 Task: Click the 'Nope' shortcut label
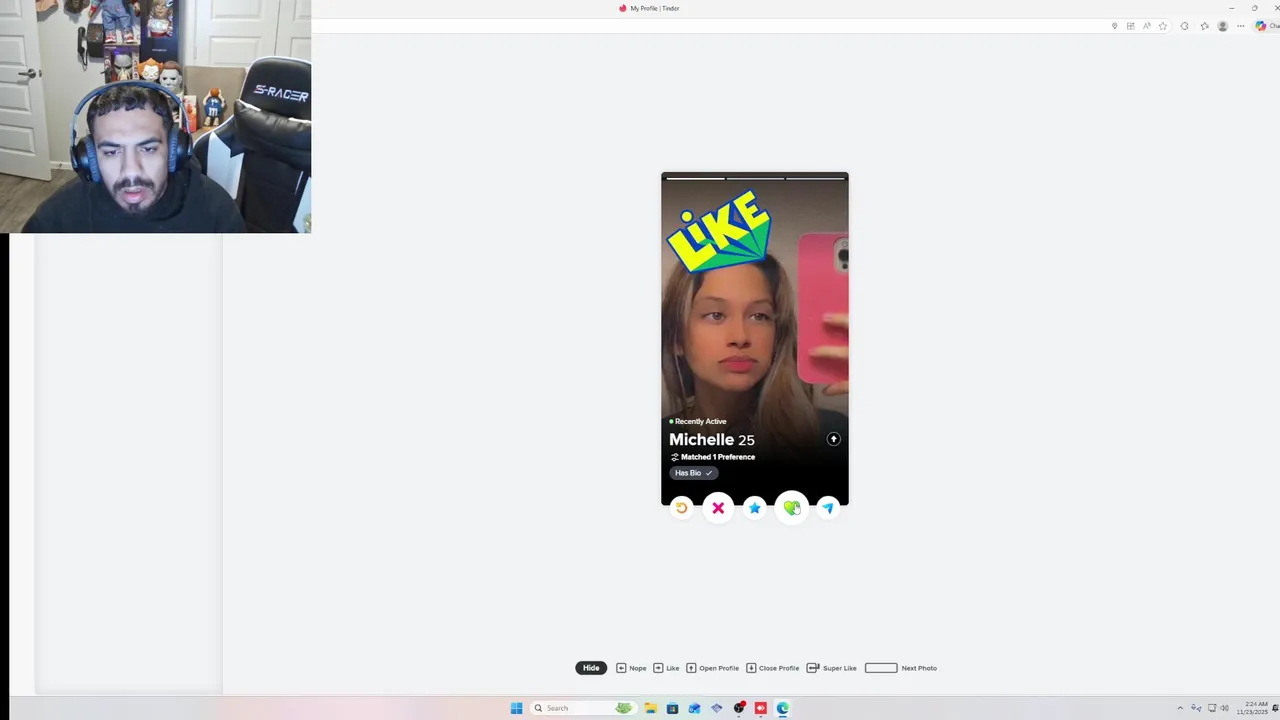click(637, 668)
